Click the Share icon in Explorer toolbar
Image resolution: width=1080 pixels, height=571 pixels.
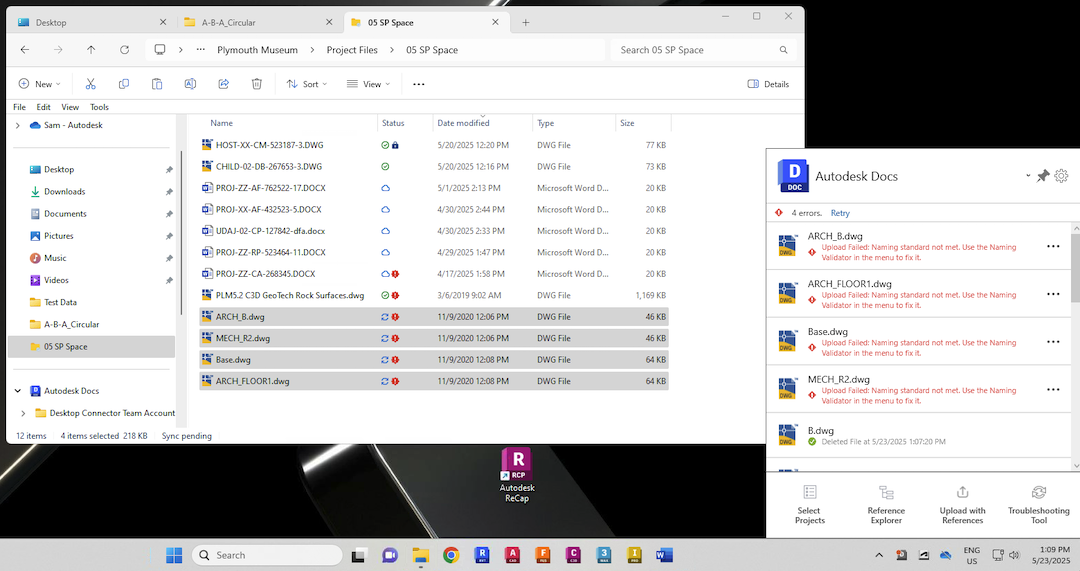224,84
